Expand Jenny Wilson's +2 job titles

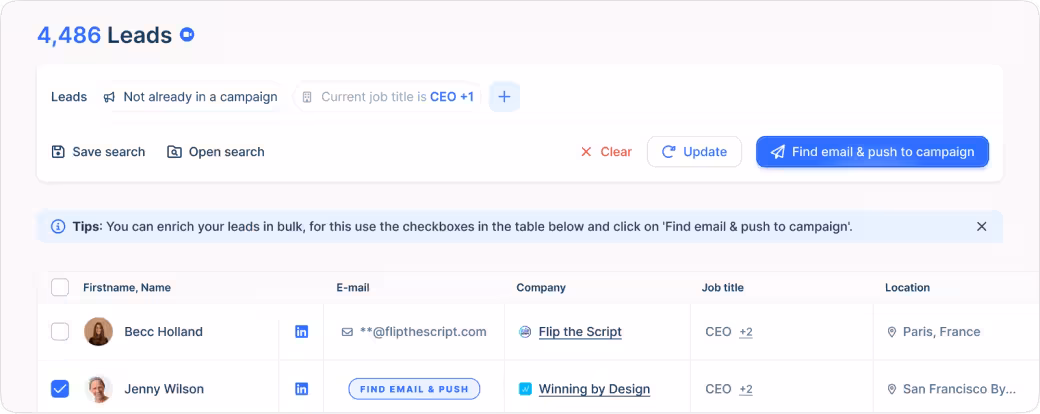[746, 389]
